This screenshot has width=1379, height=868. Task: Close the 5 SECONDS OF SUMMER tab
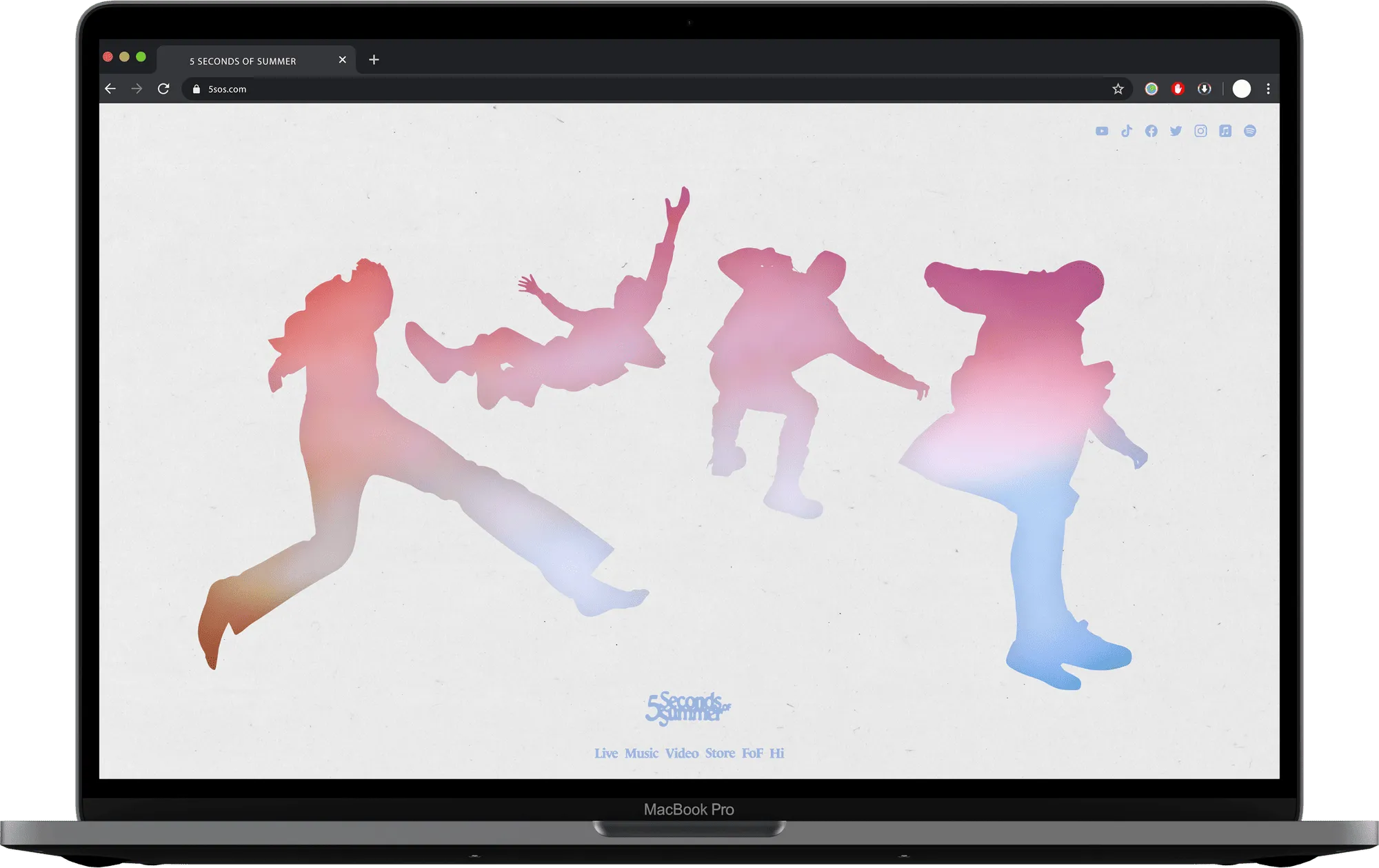click(x=343, y=60)
